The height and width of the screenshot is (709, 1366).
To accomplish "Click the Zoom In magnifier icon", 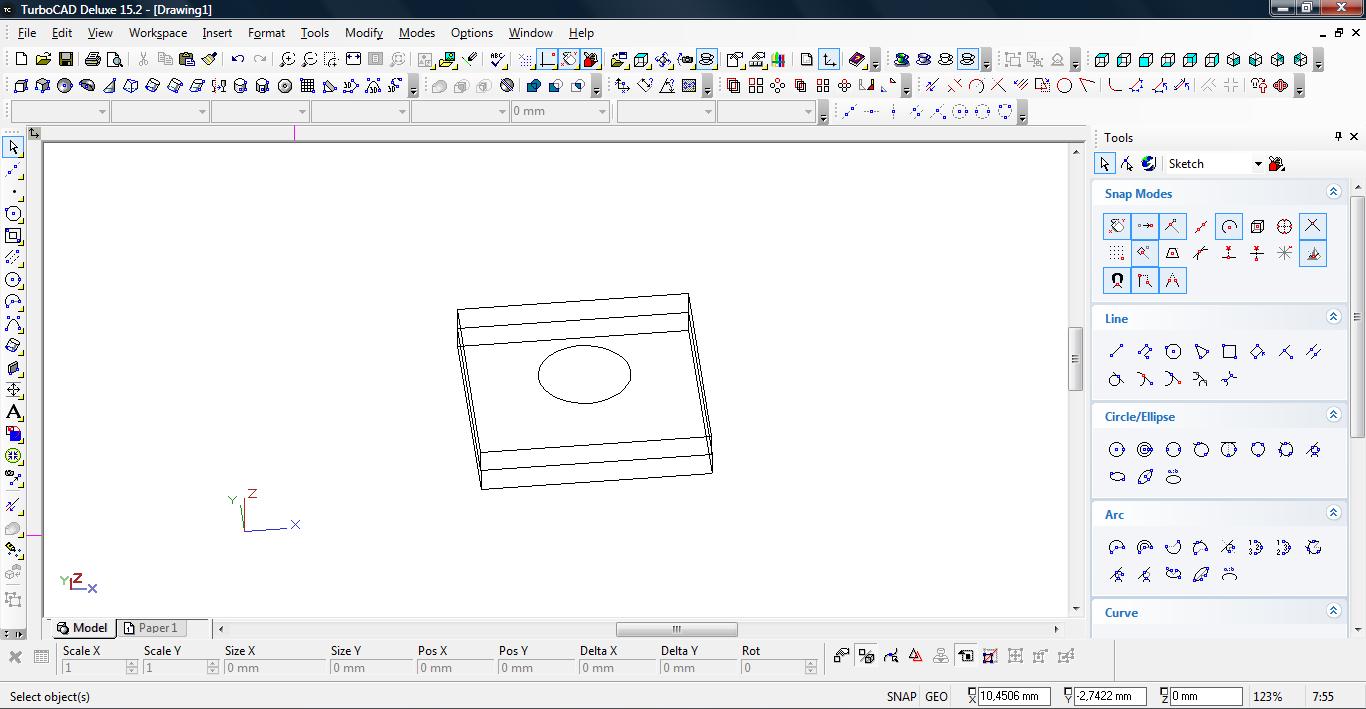I will coord(288,60).
